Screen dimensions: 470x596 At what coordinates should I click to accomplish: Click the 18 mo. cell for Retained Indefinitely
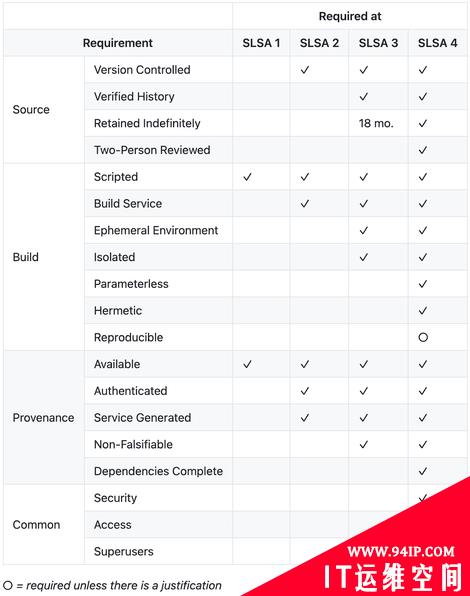coord(376,124)
